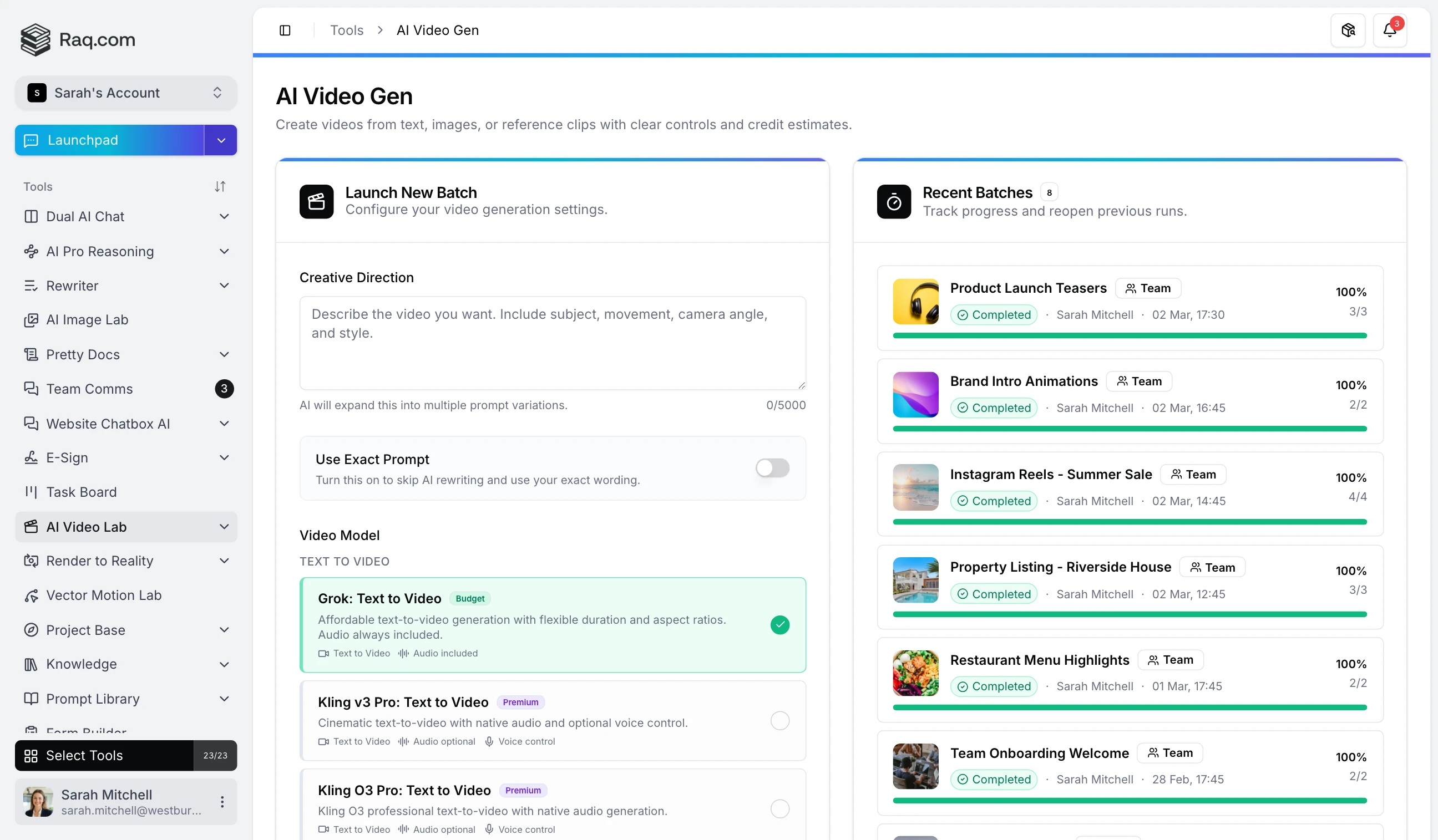Image resolution: width=1438 pixels, height=840 pixels.
Task: Click the notification bell showing 3 alerts
Action: [x=1390, y=29]
